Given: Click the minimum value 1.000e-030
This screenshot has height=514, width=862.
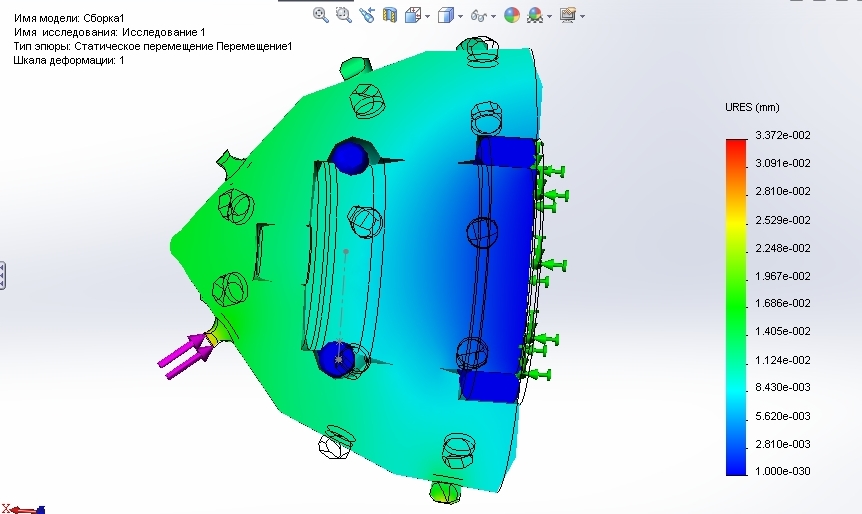Looking at the screenshot, I should pyautogui.click(x=783, y=471).
